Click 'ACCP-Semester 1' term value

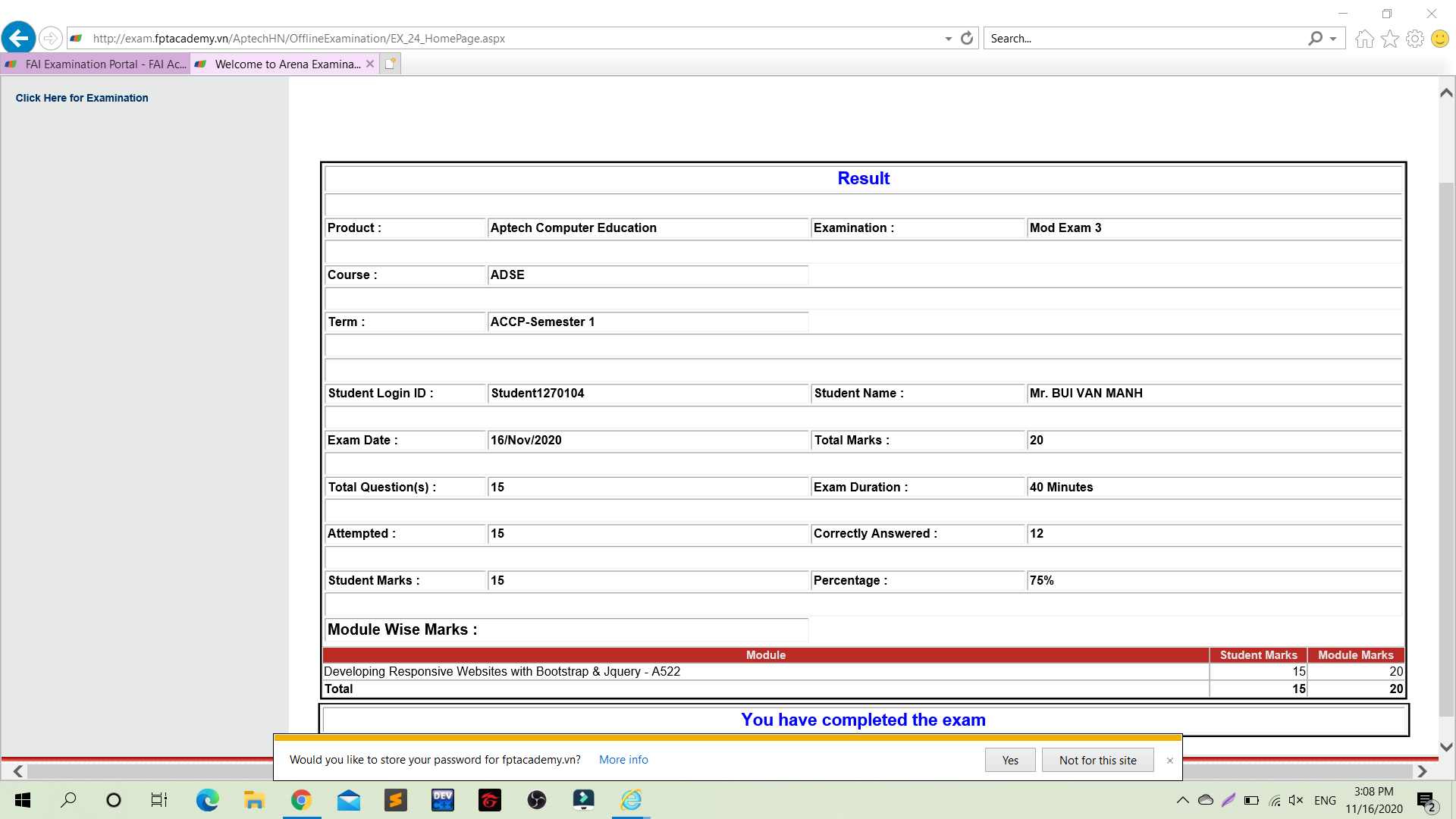pyautogui.click(x=542, y=322)
